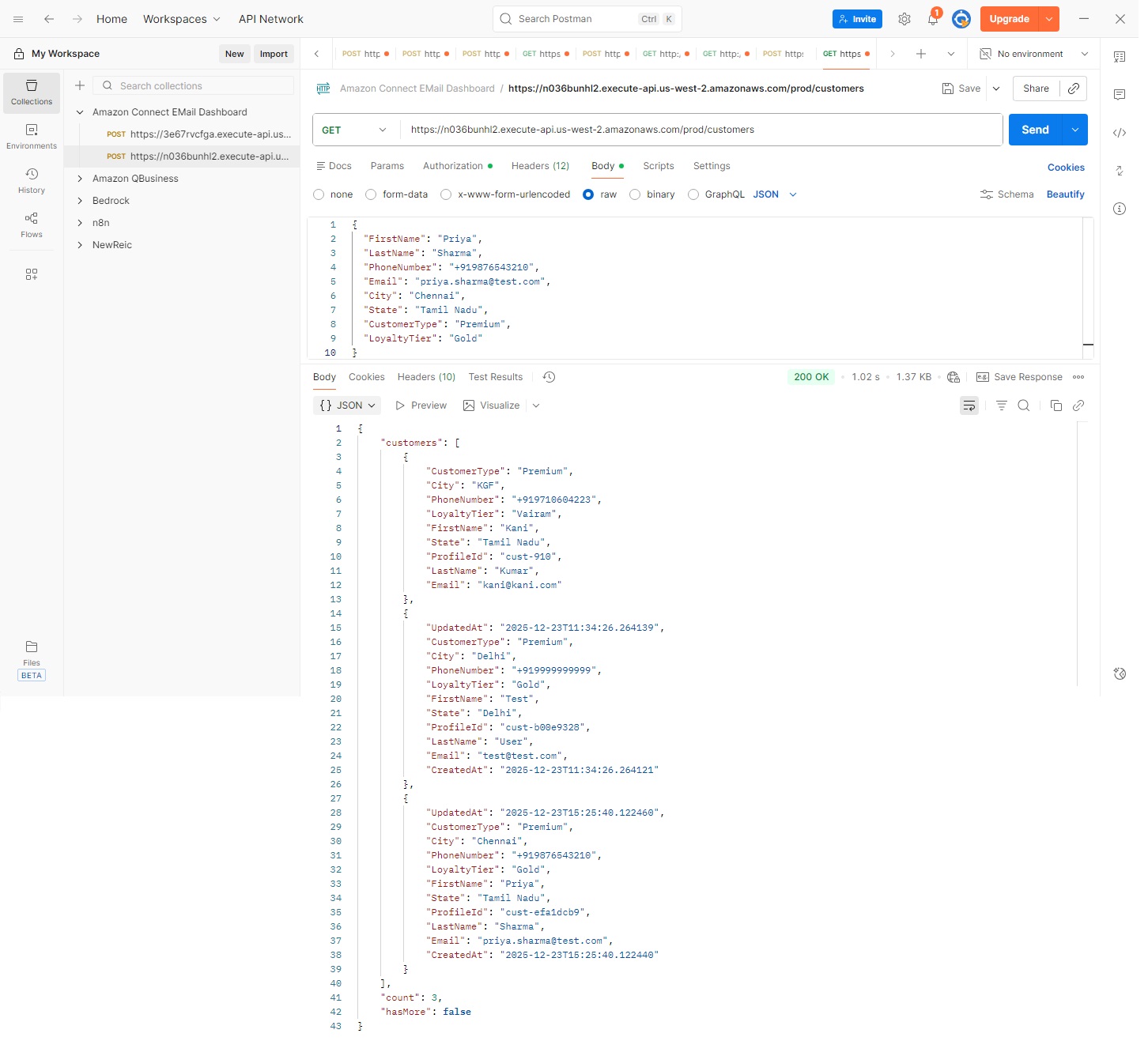Screen dimensions: 1148x1056
Task: Open the Flows sidebar panel
Action: (32, 224)
